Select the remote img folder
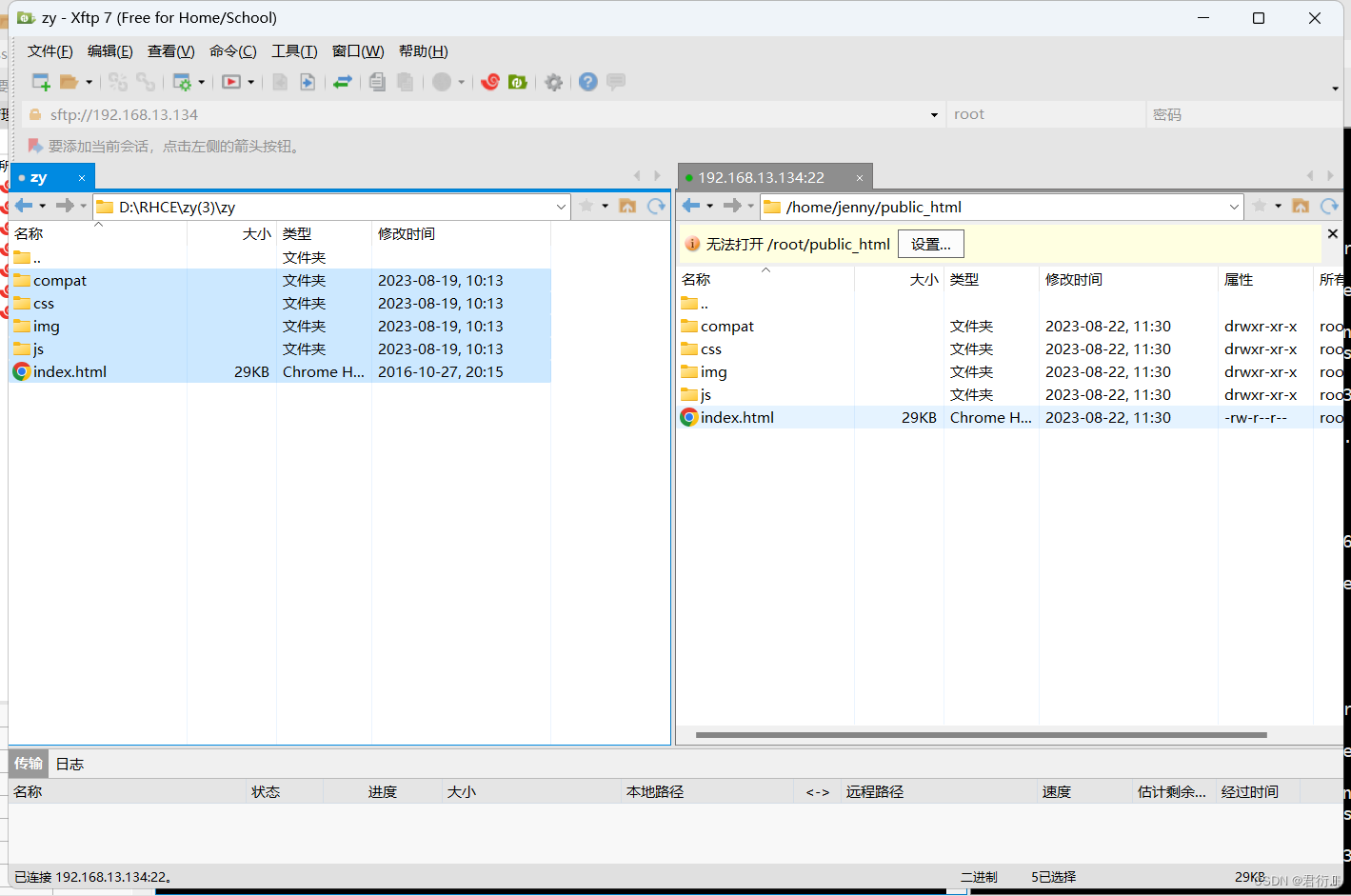 1010,371
